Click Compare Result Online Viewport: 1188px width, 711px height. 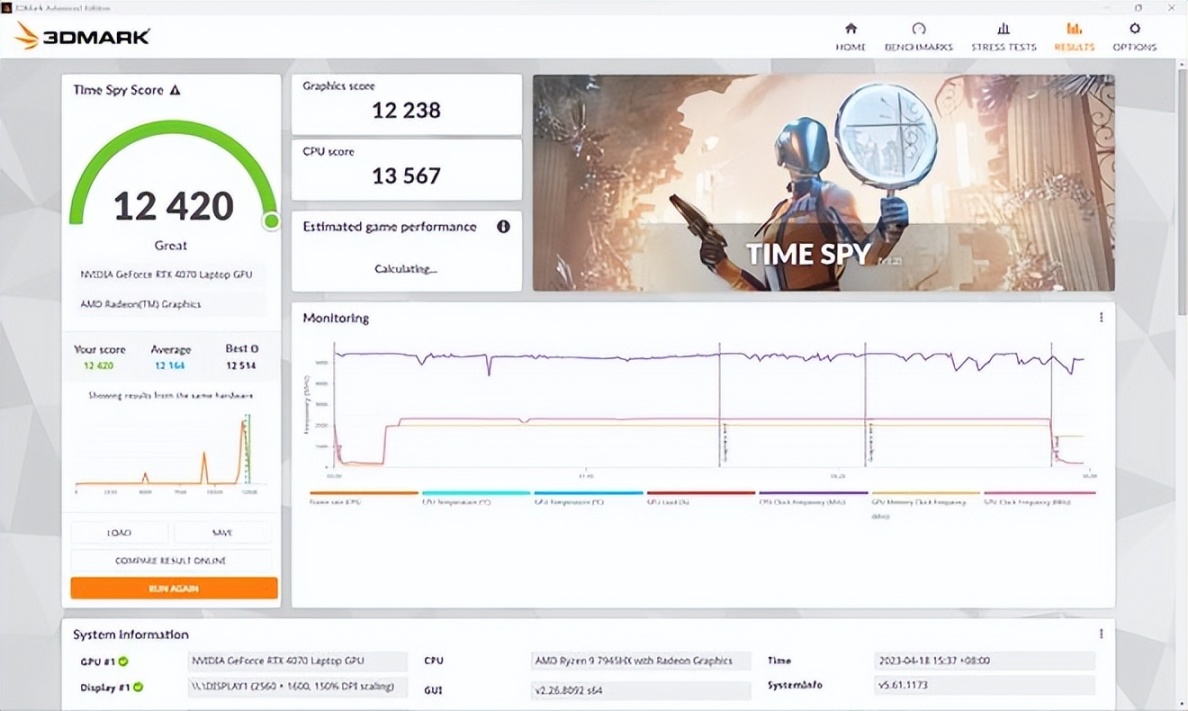tap(170, 561)
